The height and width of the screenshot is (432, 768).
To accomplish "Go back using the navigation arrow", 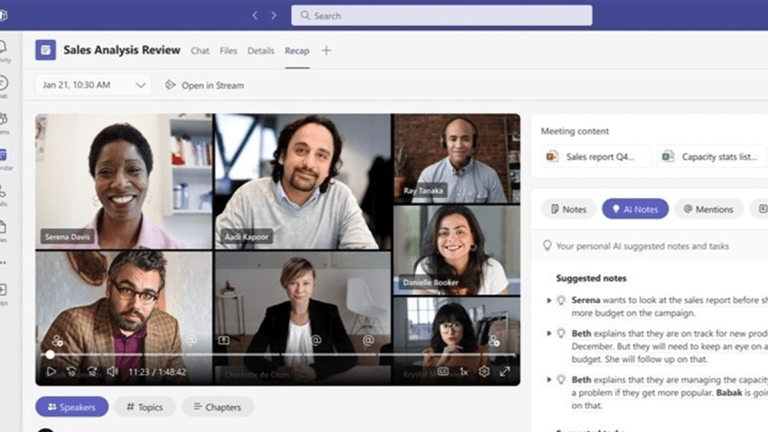I will pyautogui.click(x=255, y=15).
